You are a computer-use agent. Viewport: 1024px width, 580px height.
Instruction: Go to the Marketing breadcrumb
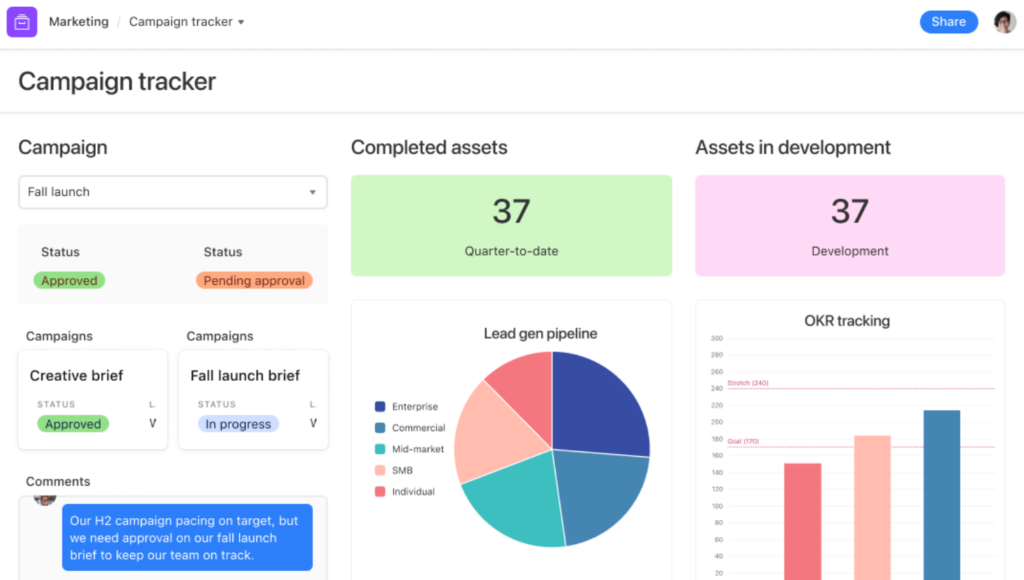tap(79, 22)
